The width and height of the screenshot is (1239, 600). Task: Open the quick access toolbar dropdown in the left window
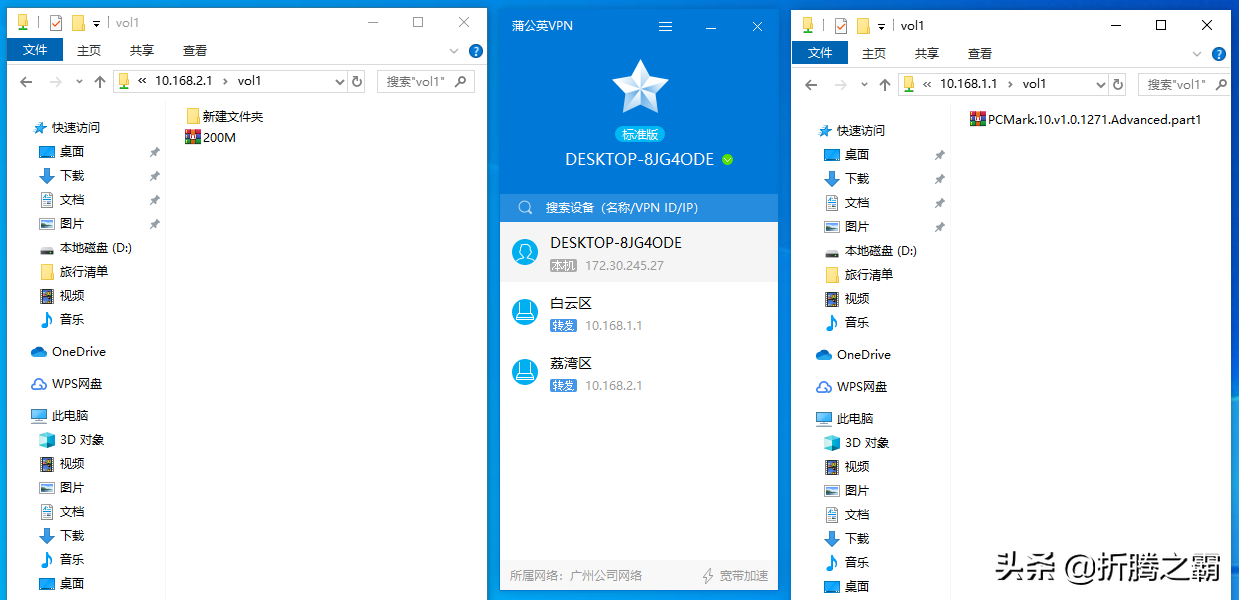click(96, 23)
